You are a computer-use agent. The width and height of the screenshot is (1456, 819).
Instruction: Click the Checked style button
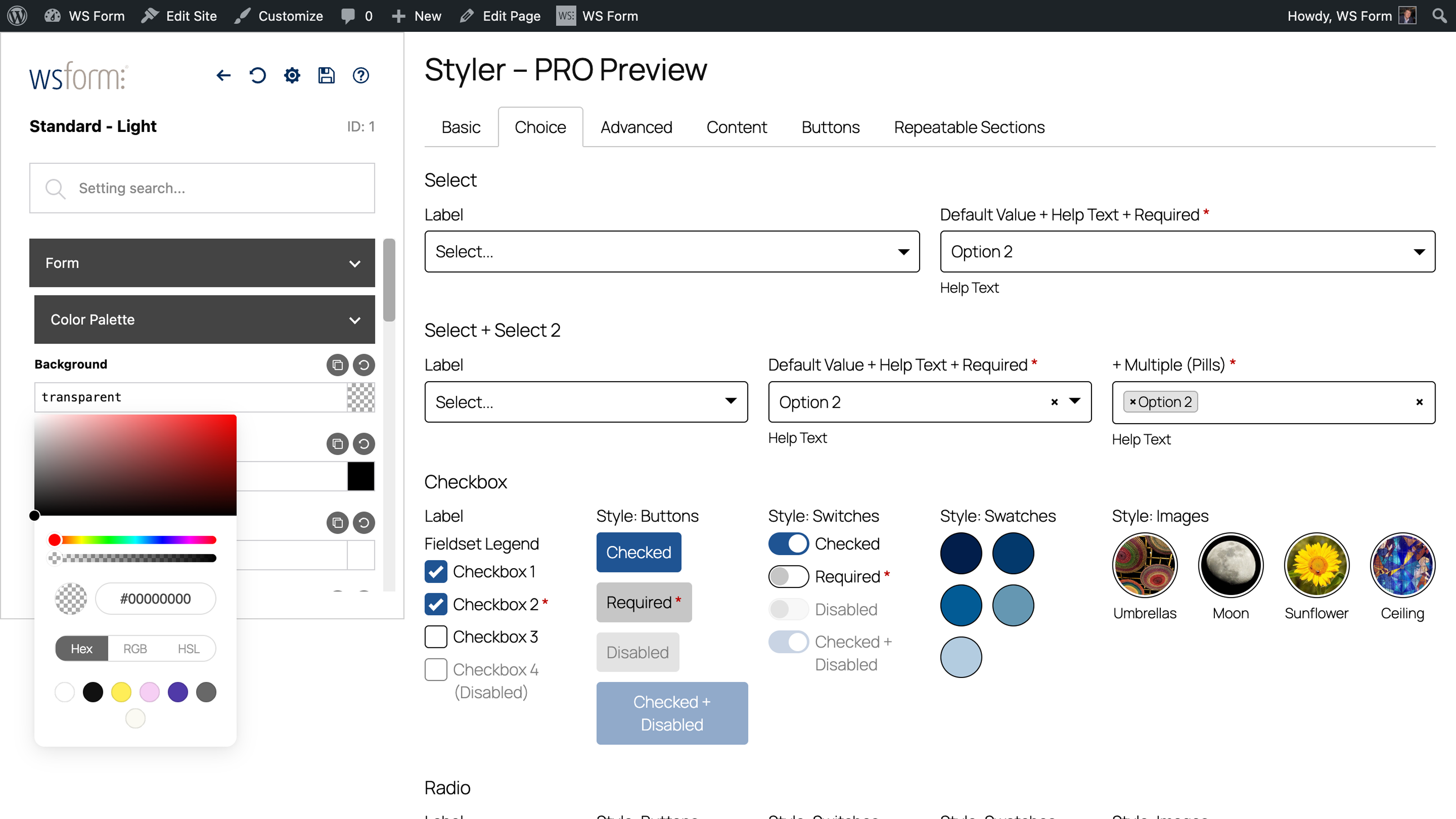(639, 552)
